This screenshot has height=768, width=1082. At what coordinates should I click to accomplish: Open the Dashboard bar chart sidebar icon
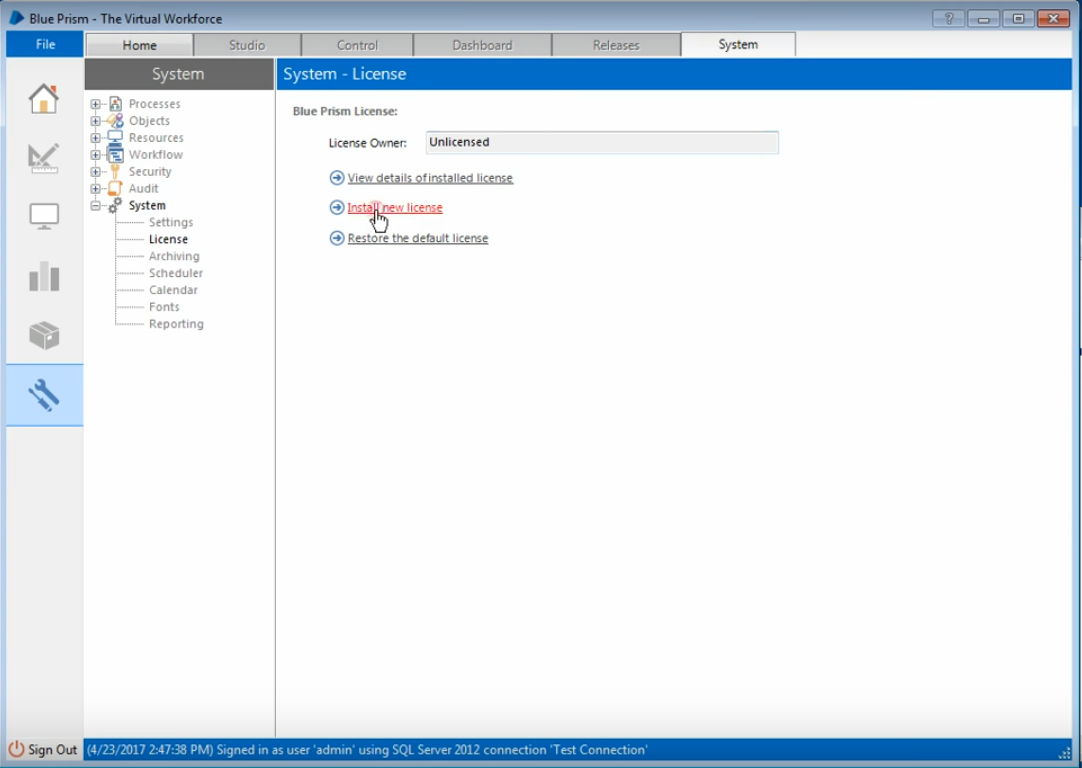coord(43,276)
